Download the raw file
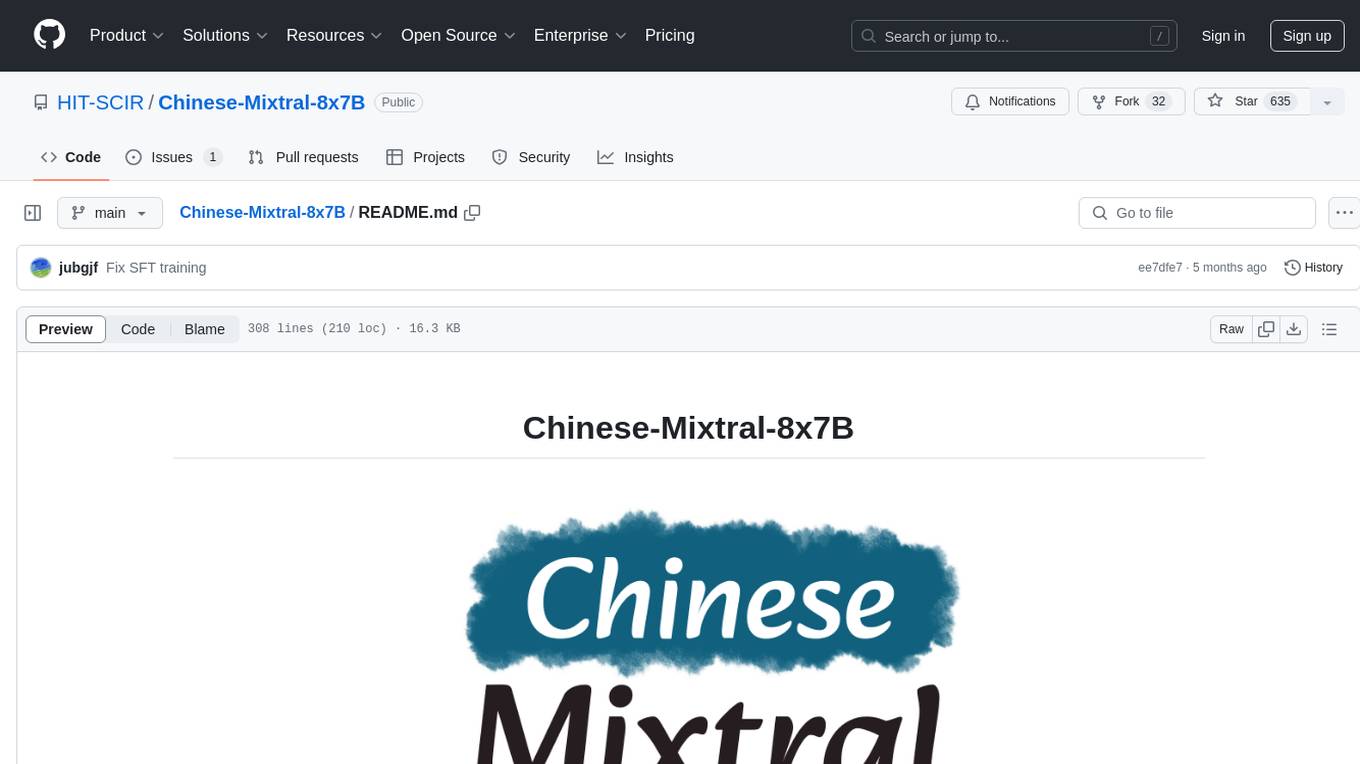 (1293, 329)
